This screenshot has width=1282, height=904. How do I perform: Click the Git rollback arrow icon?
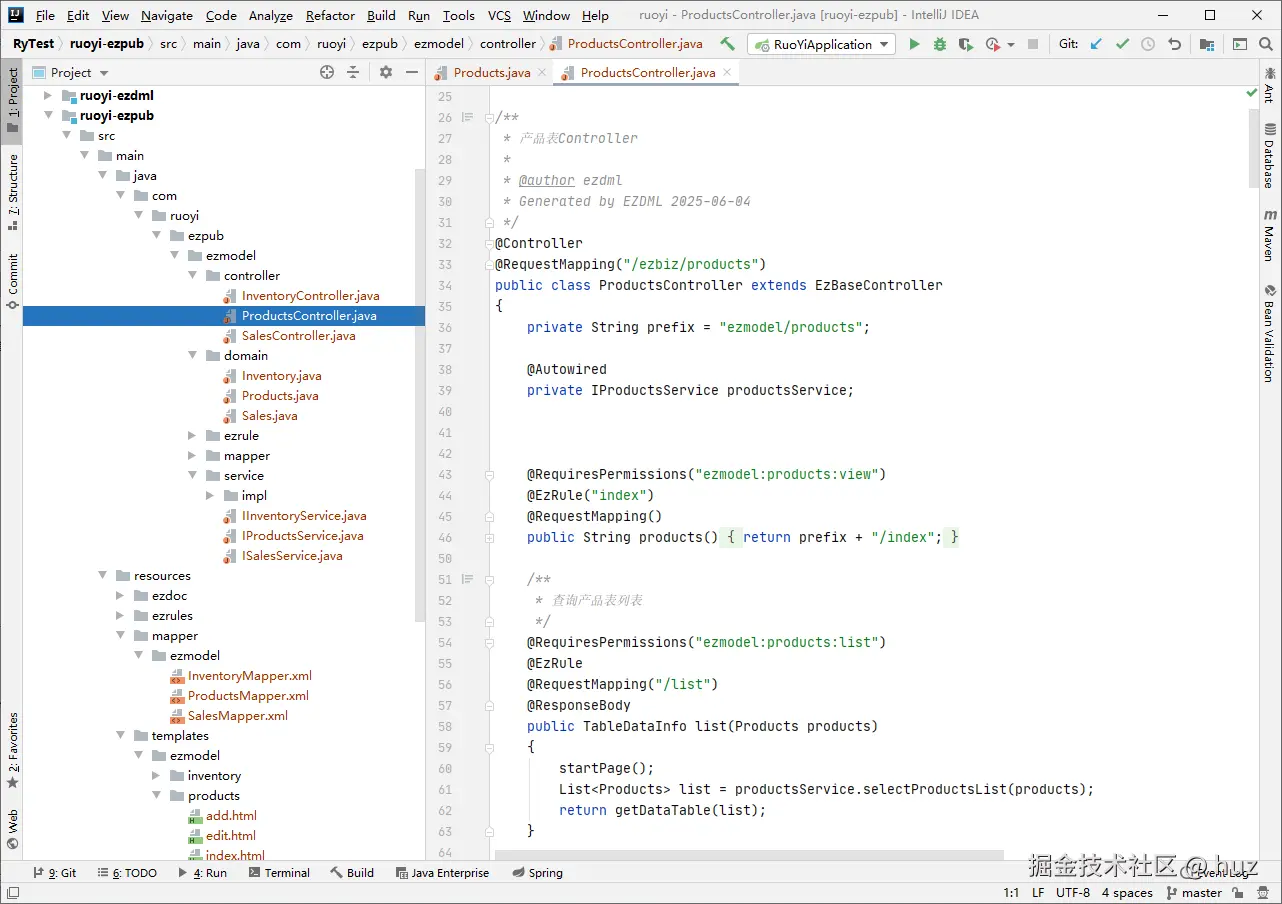[1174, 44]
